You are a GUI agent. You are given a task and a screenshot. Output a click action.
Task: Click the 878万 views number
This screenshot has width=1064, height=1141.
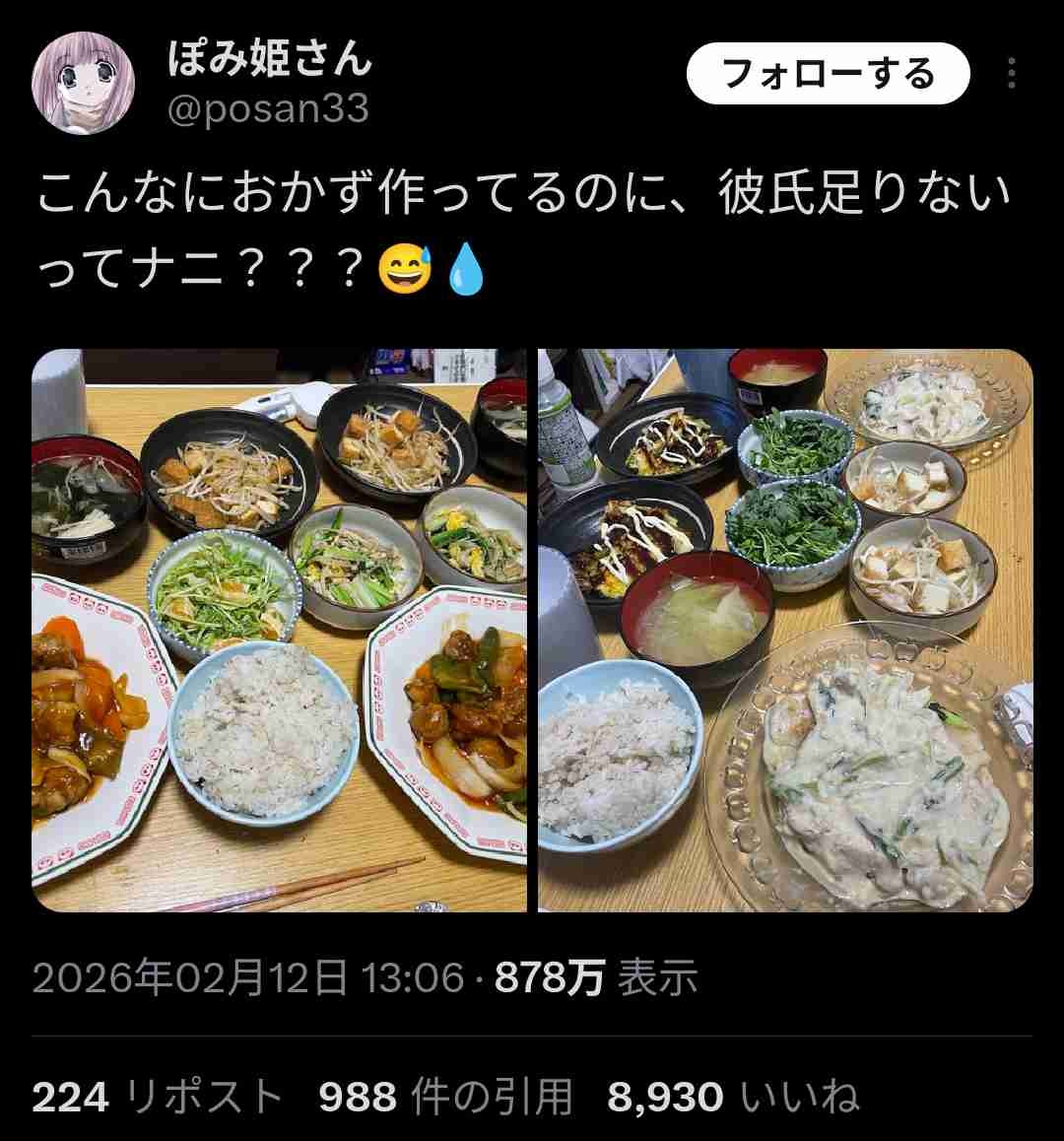[x=550, y=976]
